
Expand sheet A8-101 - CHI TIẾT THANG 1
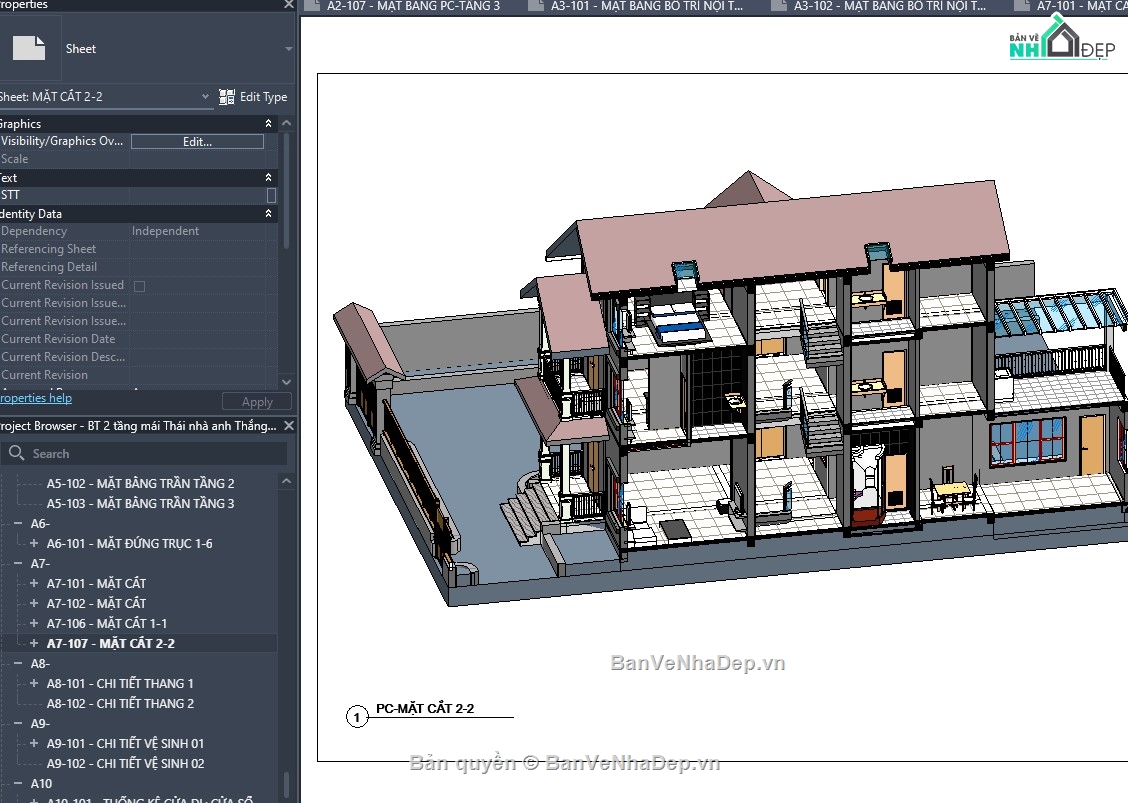click(x=34, y=684)
